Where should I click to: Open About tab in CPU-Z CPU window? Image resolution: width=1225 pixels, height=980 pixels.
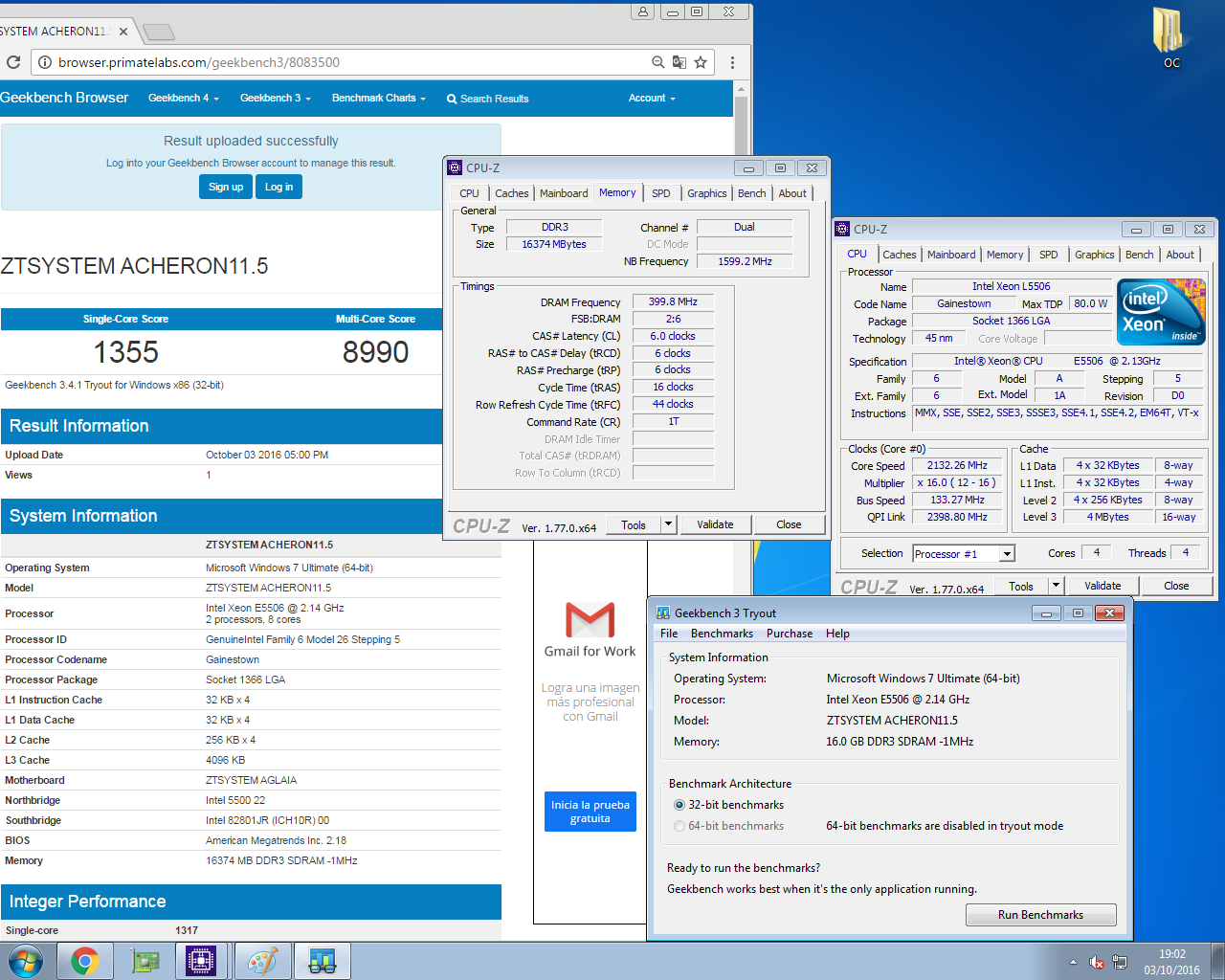click(1179, 255)
